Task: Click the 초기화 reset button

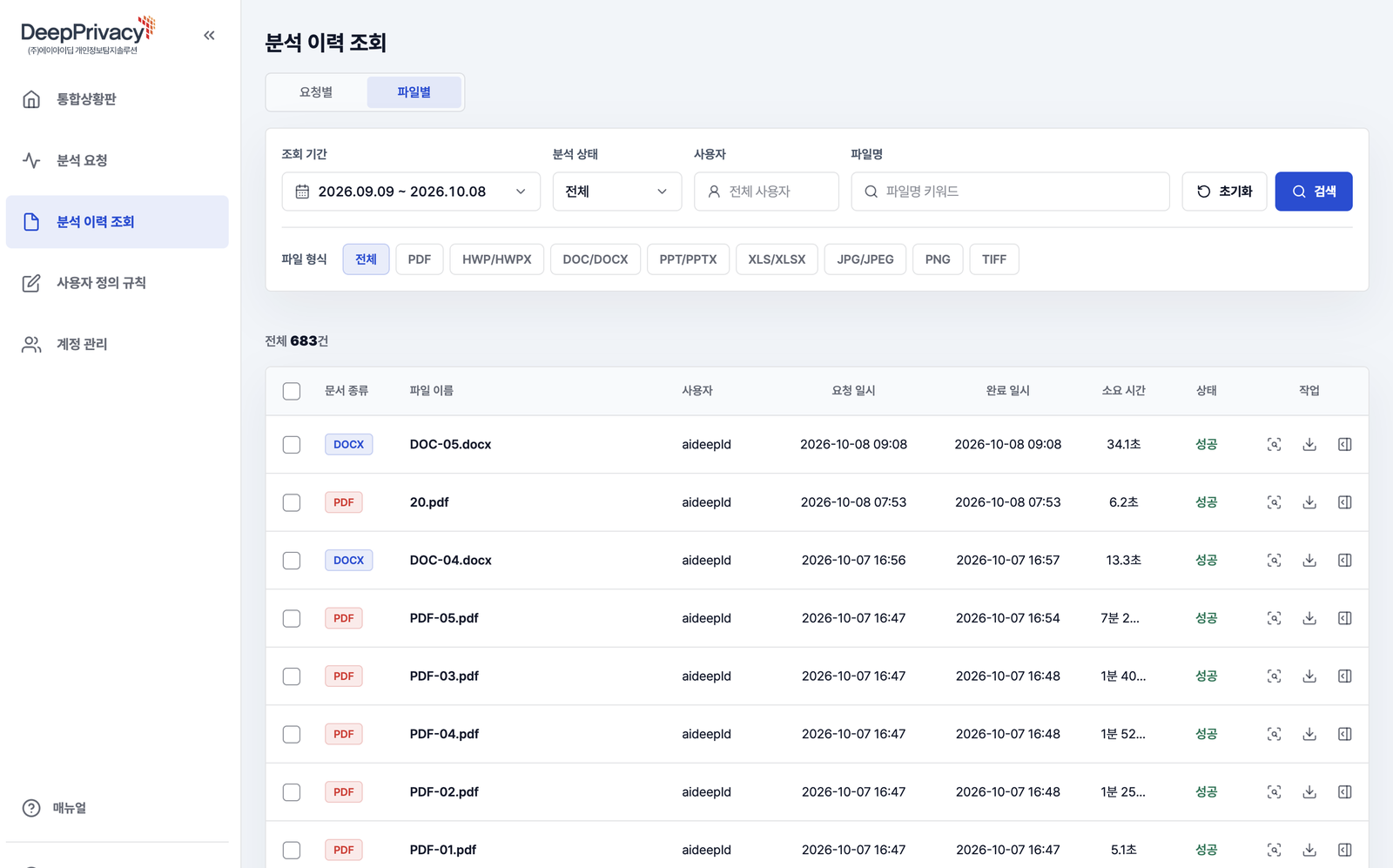Action: [x=1224, y=192]
